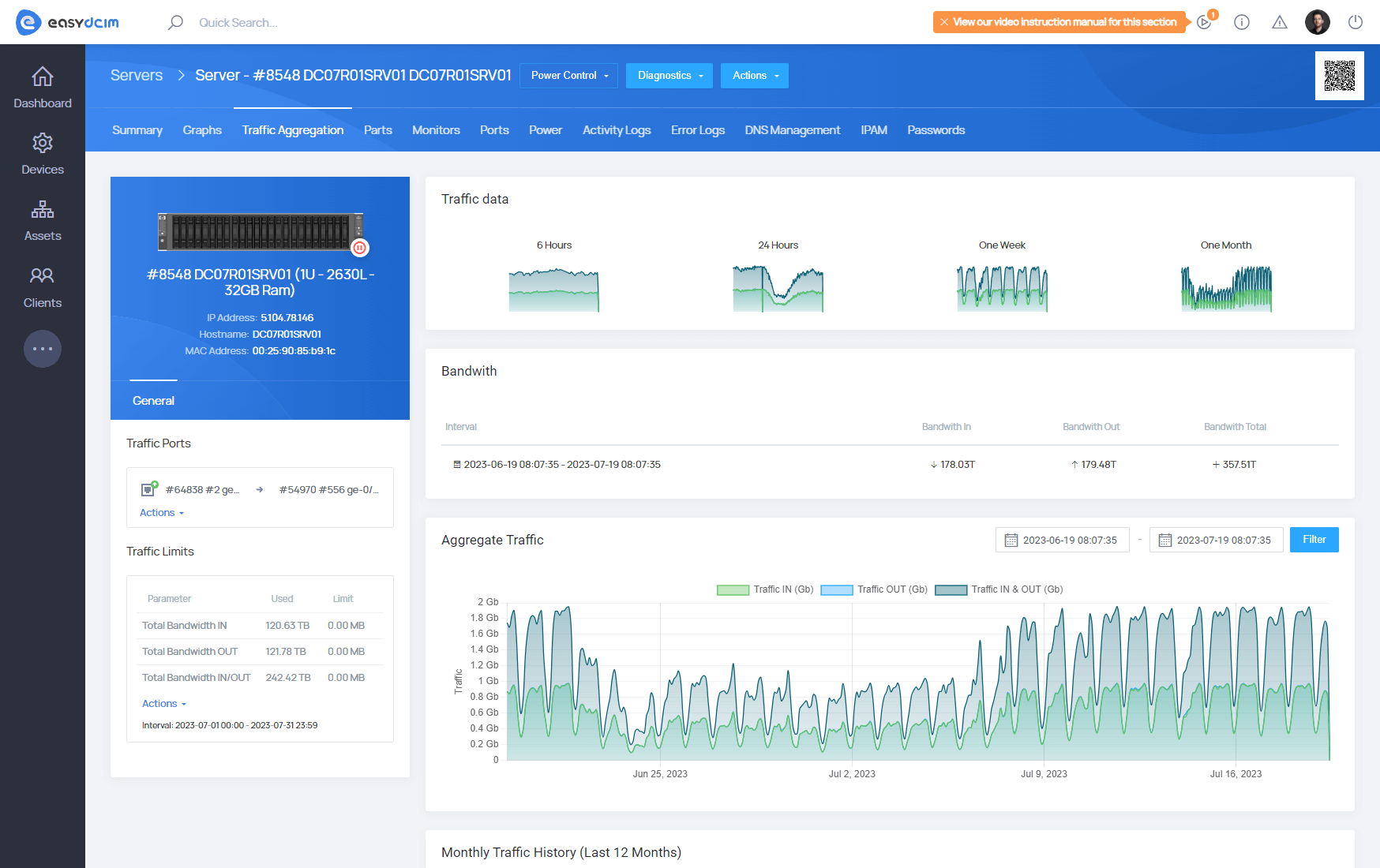Close the video instruction banner

click(944, 22)
